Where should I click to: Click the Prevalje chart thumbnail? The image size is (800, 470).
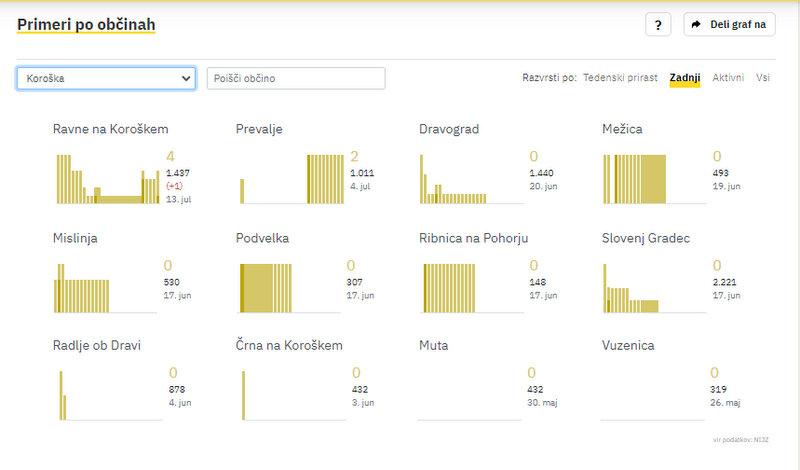[x=290, y=178]
